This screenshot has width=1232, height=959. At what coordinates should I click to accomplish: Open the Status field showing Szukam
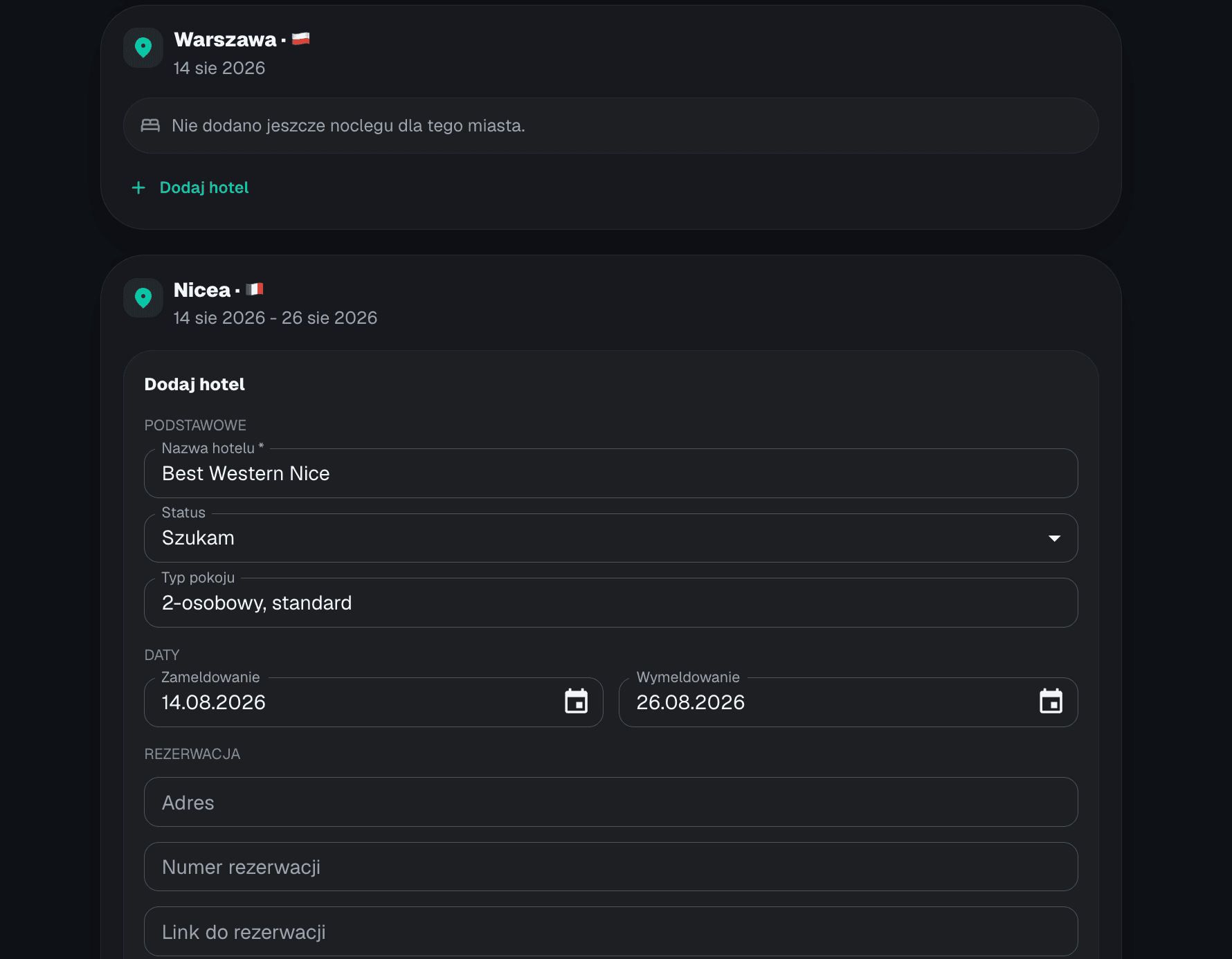click(x=611, y=538)
